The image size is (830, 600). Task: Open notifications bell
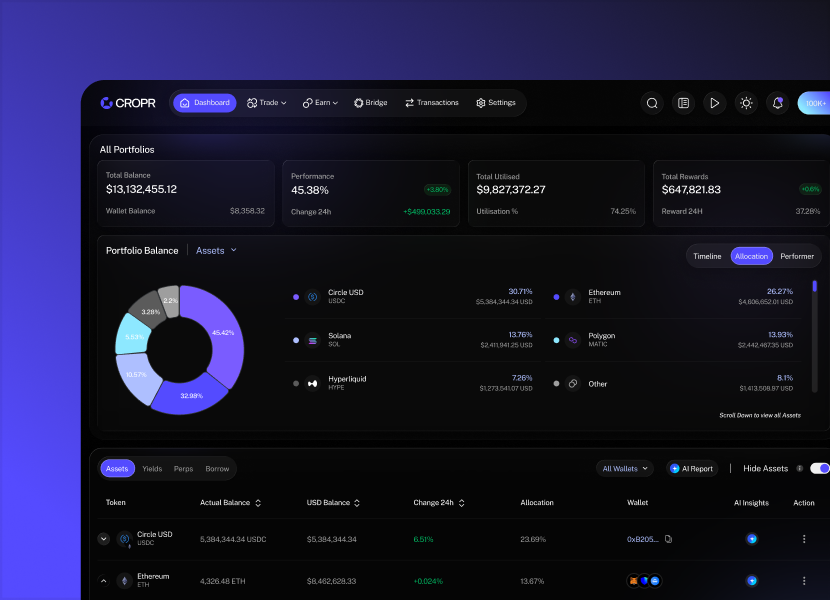pyautogui.click(x=778, y=103)
